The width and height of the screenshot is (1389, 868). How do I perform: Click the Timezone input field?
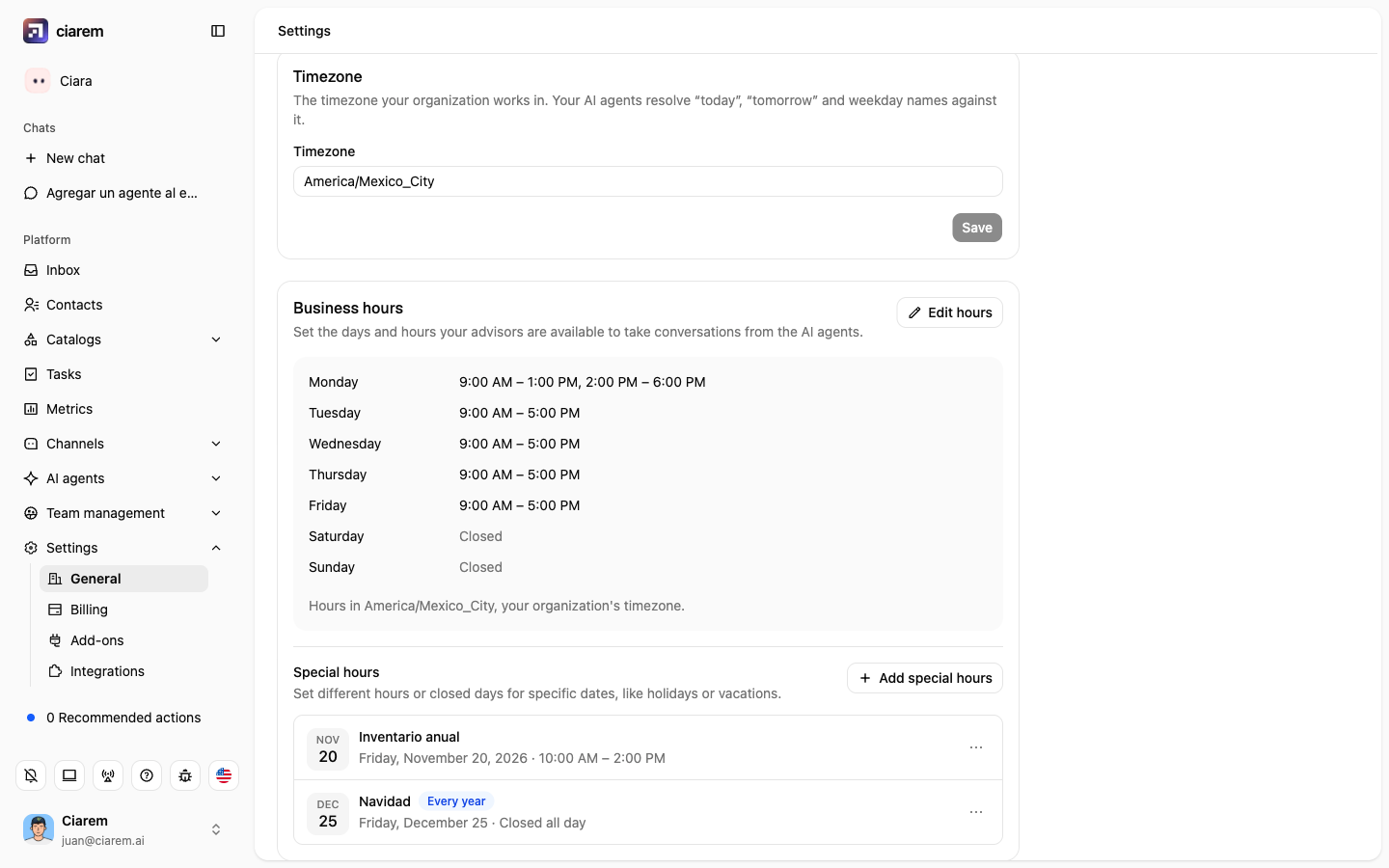[x=648, y=181]
